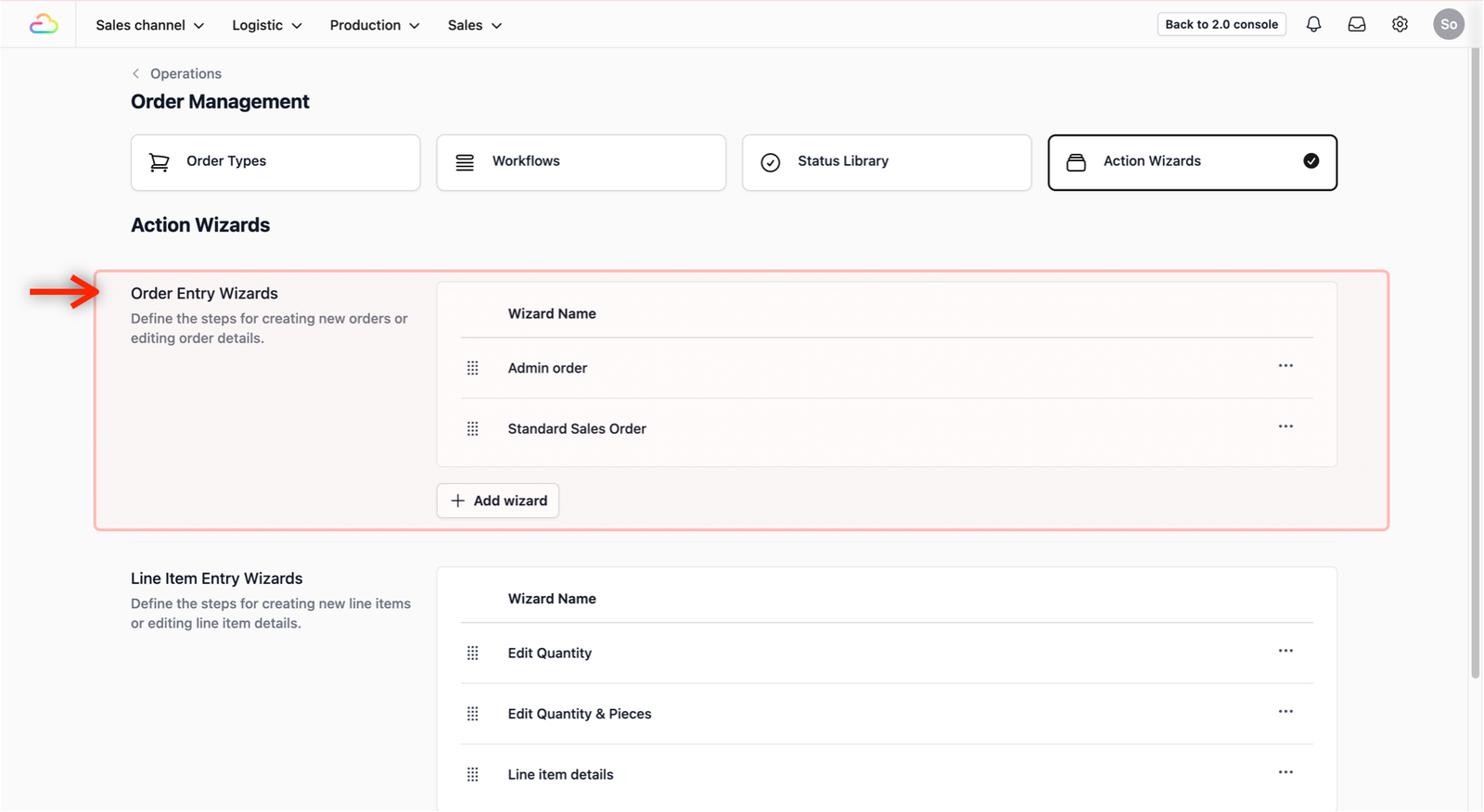Screen dimensions: 1484x812
Task: Click the back chevron beside Operations
Action: point(136,73)
